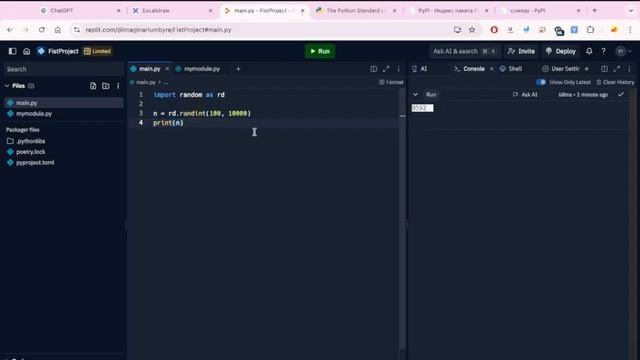This screenshot has width=640, height=360.
Task: Ask AI about the console output
Action: [525, 94]
